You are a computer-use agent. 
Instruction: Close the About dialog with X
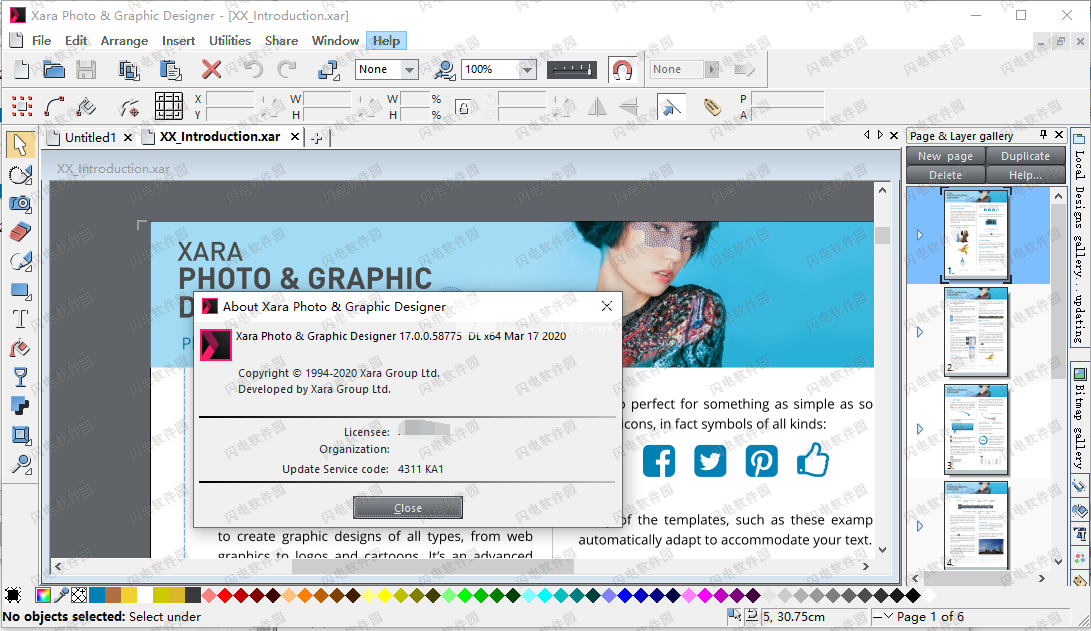(607, 306)
